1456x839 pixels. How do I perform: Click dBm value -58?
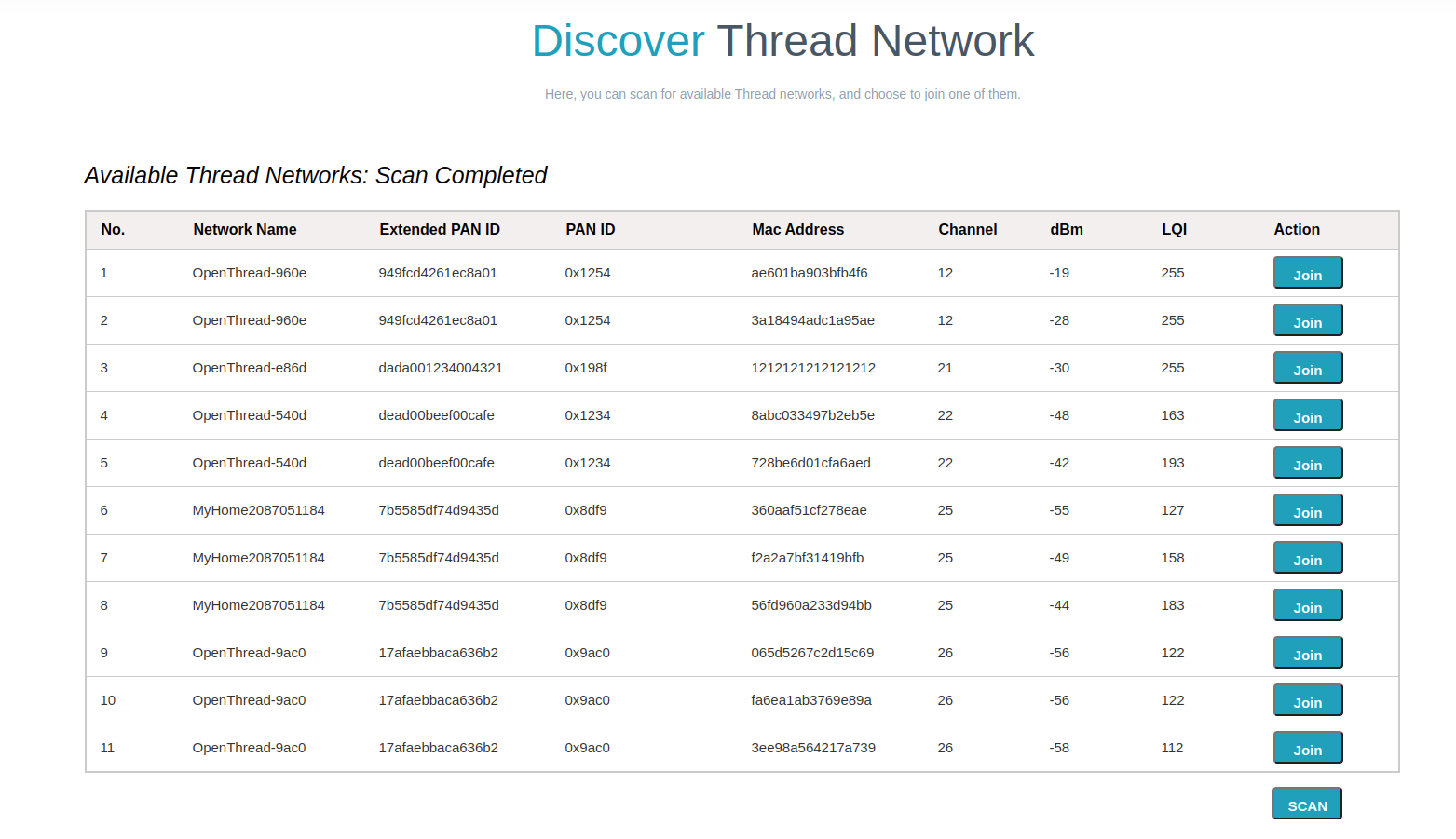click(x=1059, y=748)
